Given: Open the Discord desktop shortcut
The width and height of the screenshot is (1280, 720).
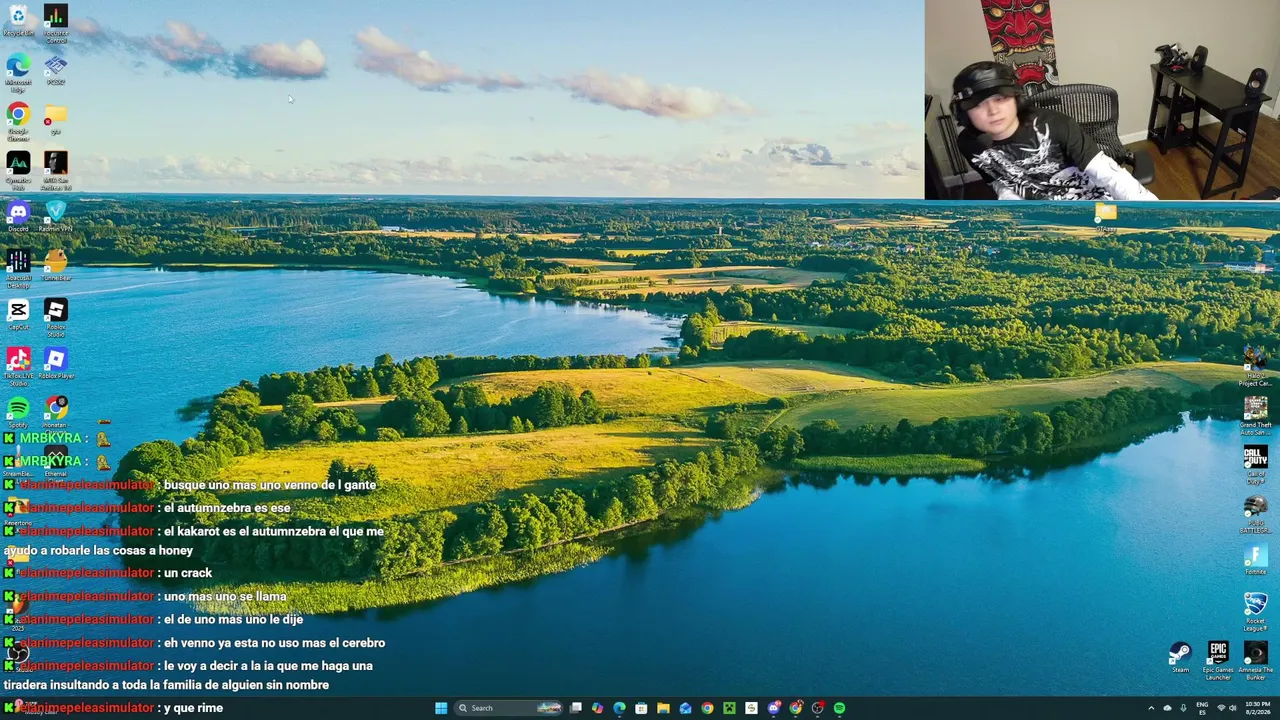Looking at the screenshot, I should pos(18,216).
